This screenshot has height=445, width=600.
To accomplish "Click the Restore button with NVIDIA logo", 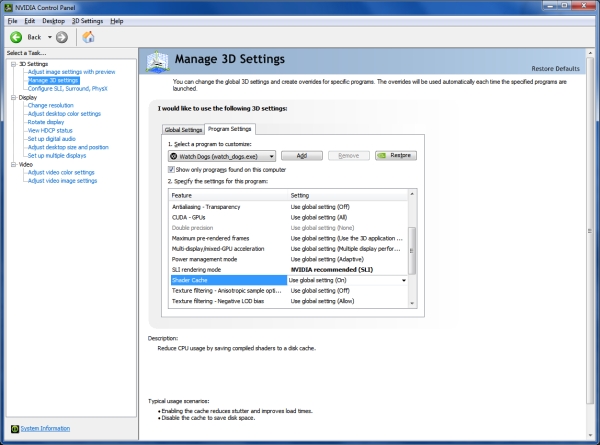I will click(395, 155).
